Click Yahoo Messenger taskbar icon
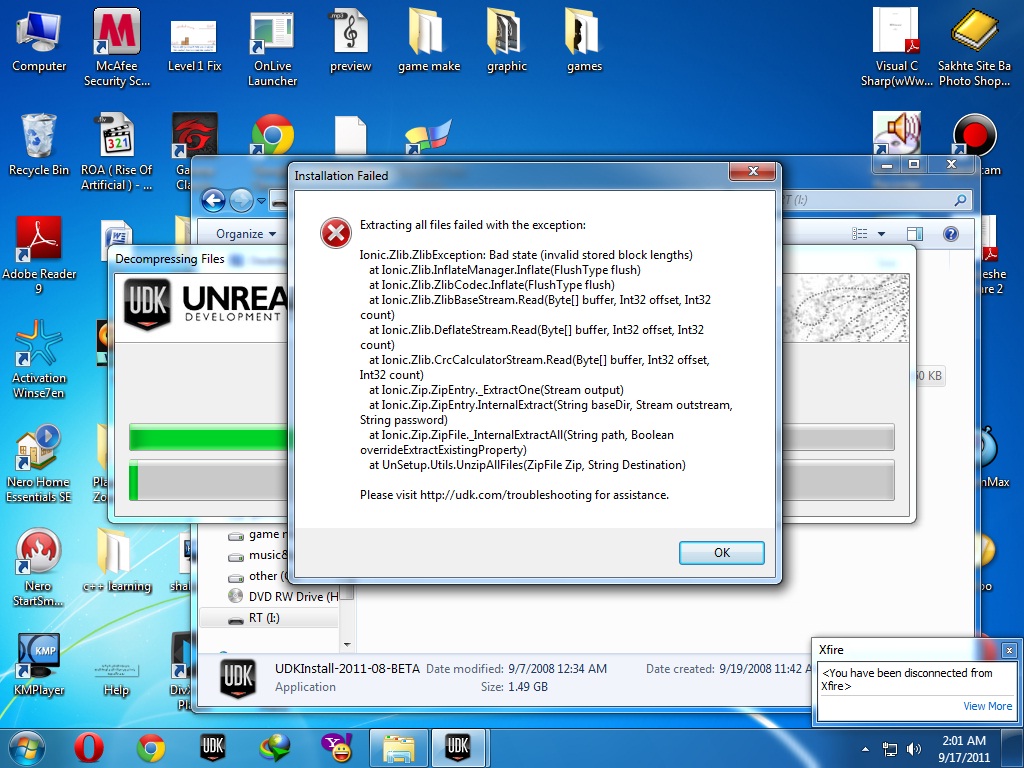1024x768 pixels. [x=335, y=746]
